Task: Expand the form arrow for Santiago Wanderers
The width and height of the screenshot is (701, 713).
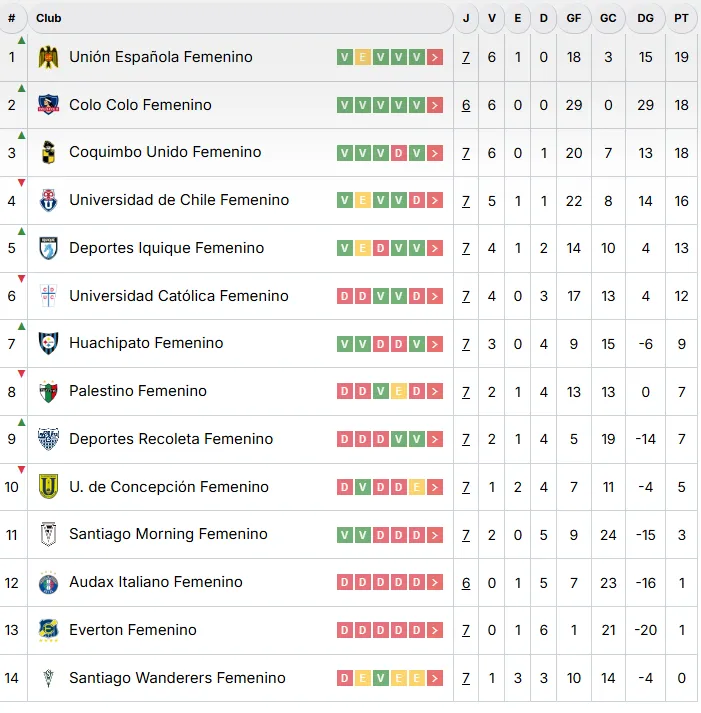Action: 435,678
